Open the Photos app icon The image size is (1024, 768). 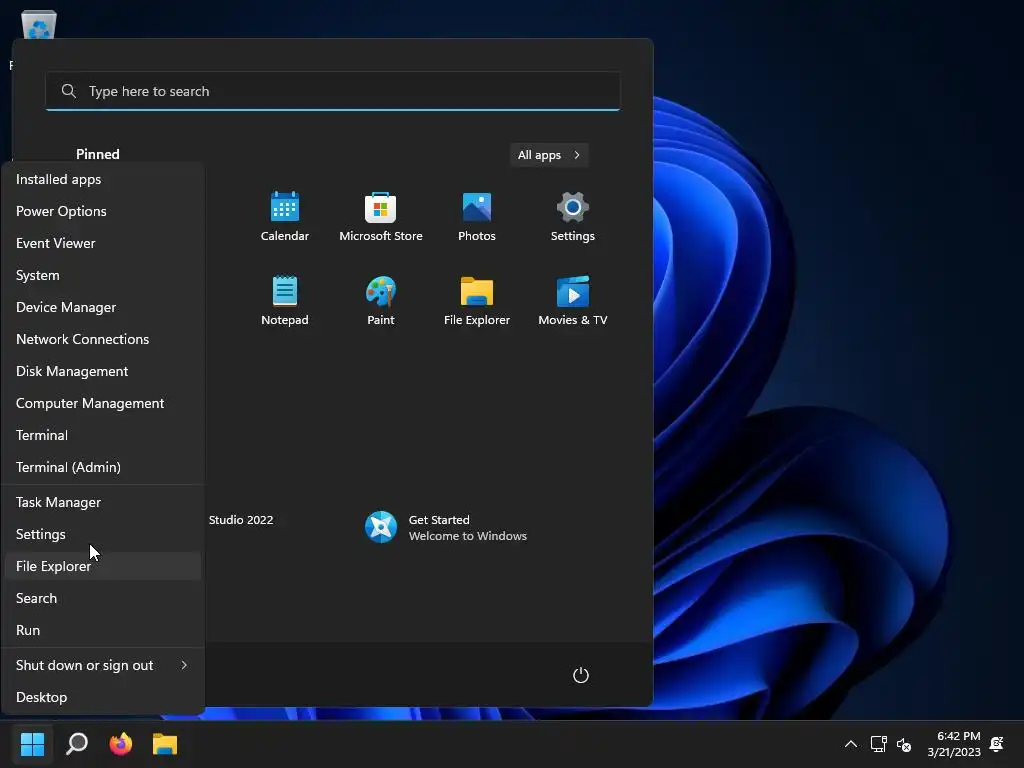(x=477, y=216)
